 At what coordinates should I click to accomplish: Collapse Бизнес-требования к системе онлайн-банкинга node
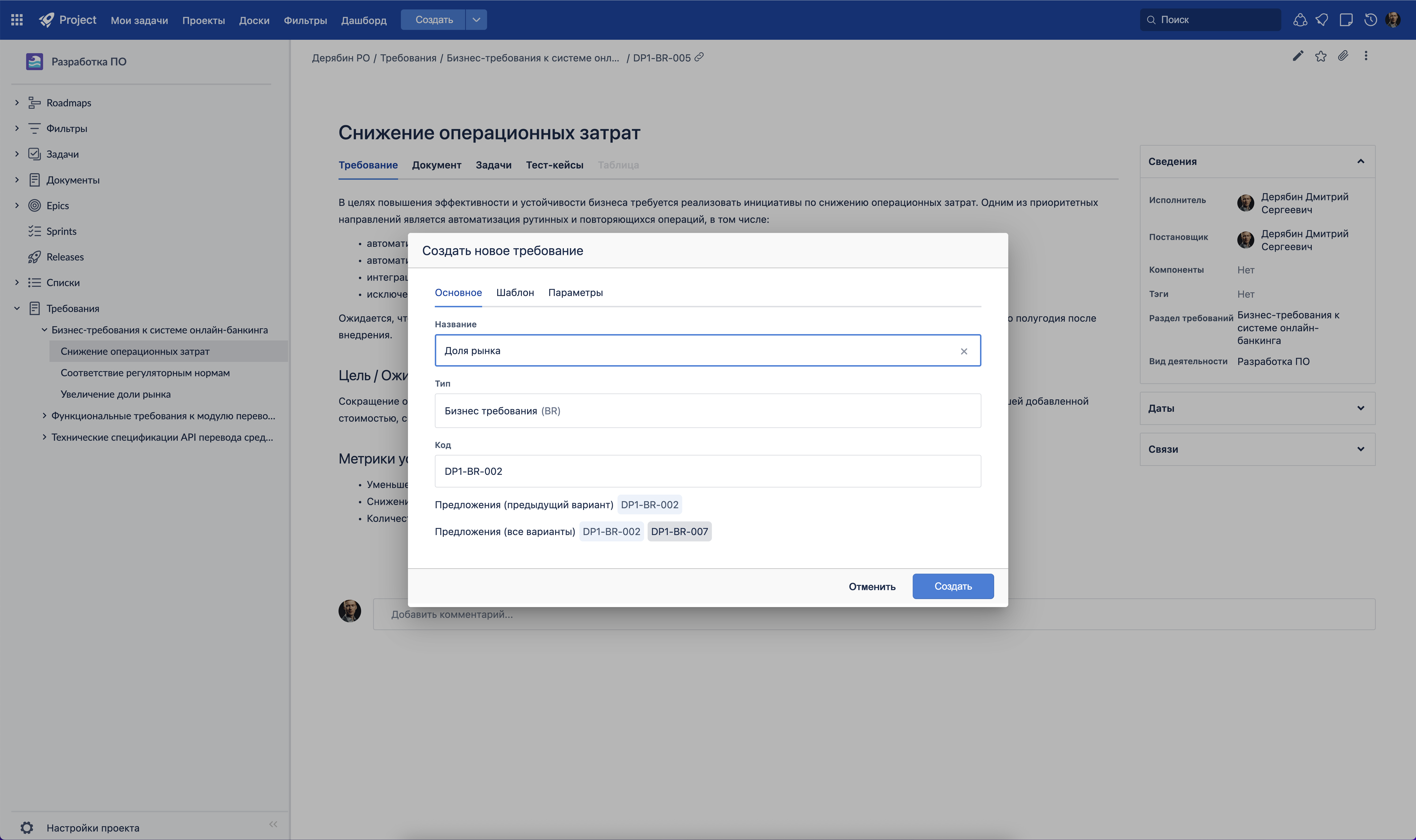[44, 330]
